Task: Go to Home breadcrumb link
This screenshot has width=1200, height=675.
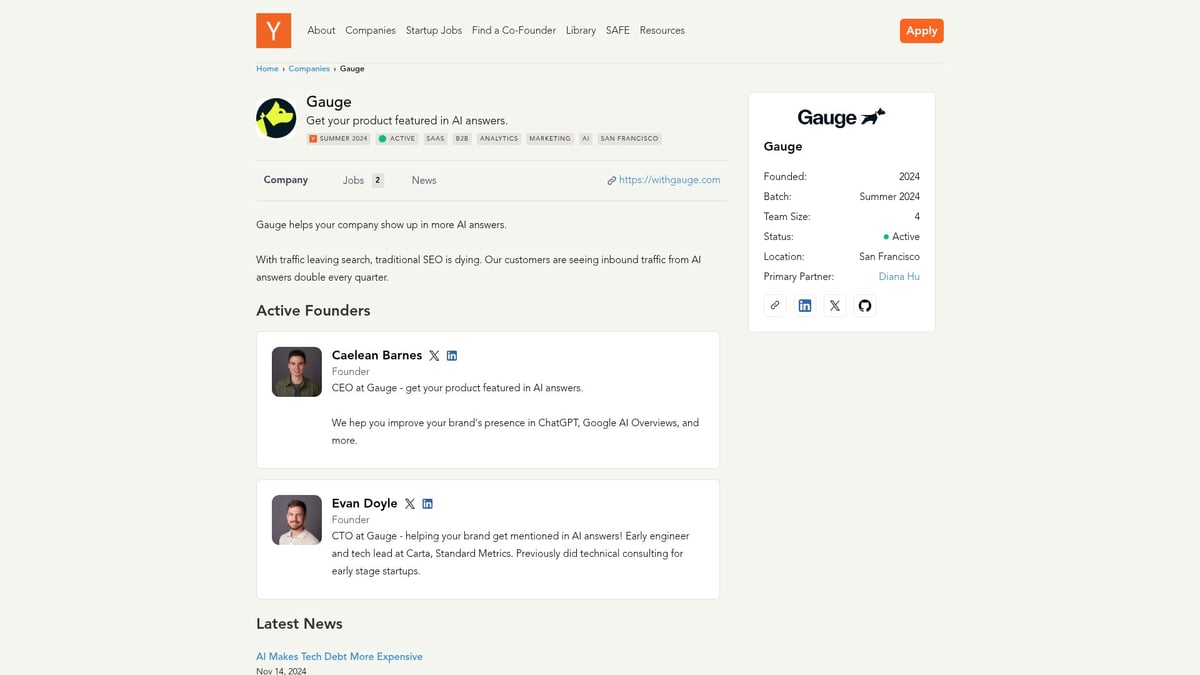Action: coord(267,69)
